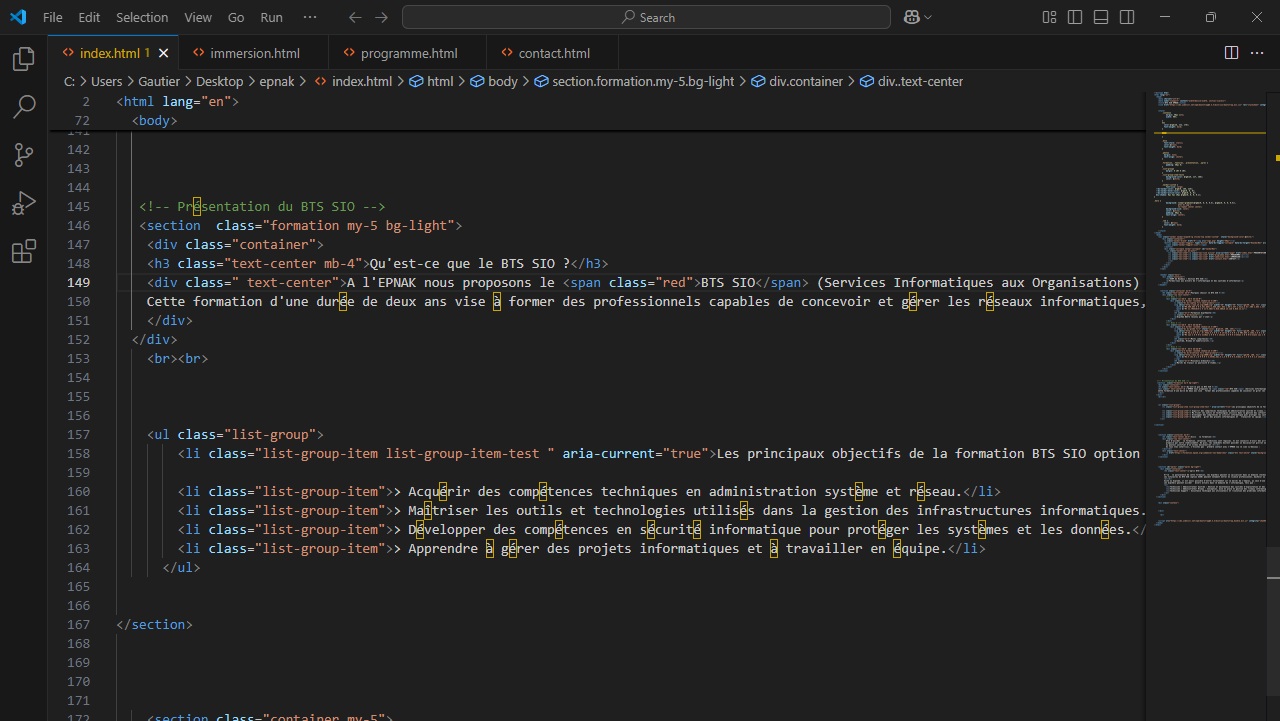1280x721 pixels.
Task: Toggle the primary side bar
Action: click(x=1075, y=17)
